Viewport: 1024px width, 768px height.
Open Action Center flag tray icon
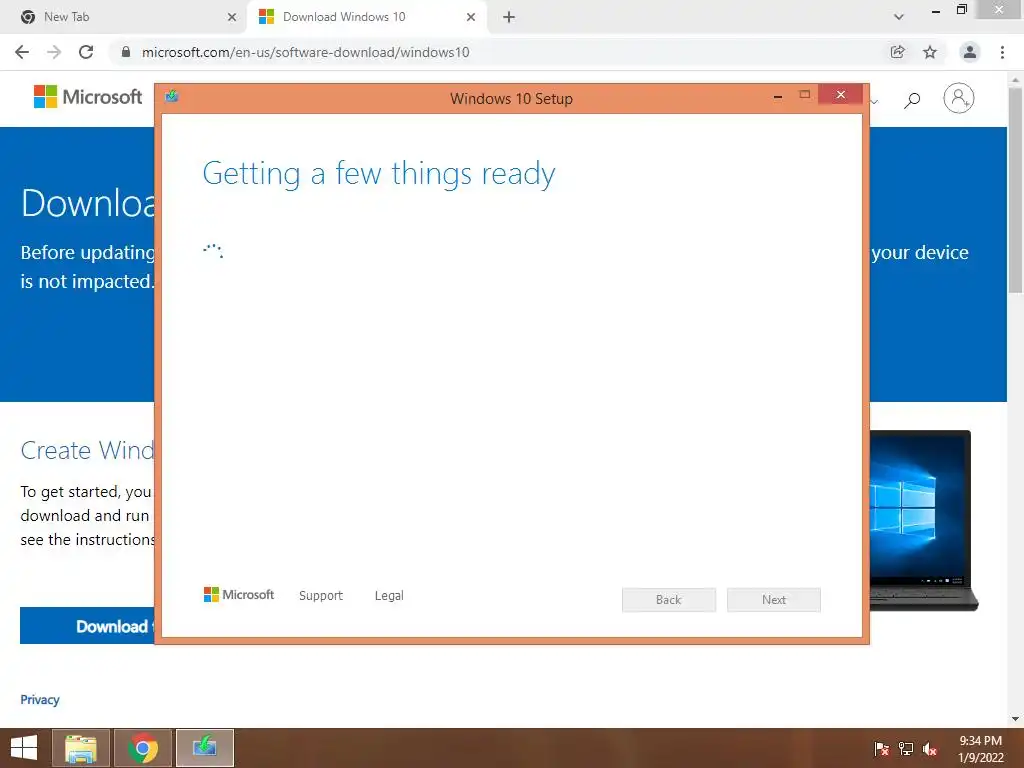(882, 749)
